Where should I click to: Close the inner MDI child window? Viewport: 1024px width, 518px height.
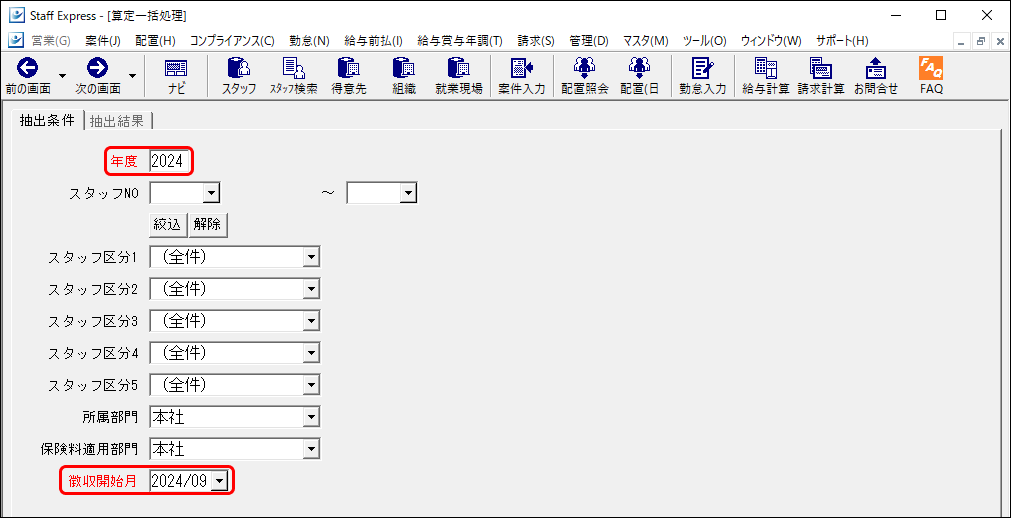tap(1000, 41)
